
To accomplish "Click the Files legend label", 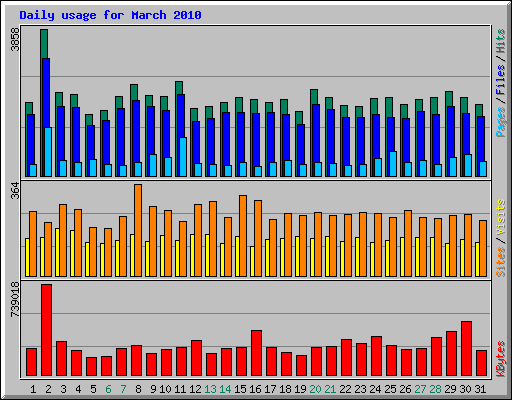I will (x=501, y=80).
